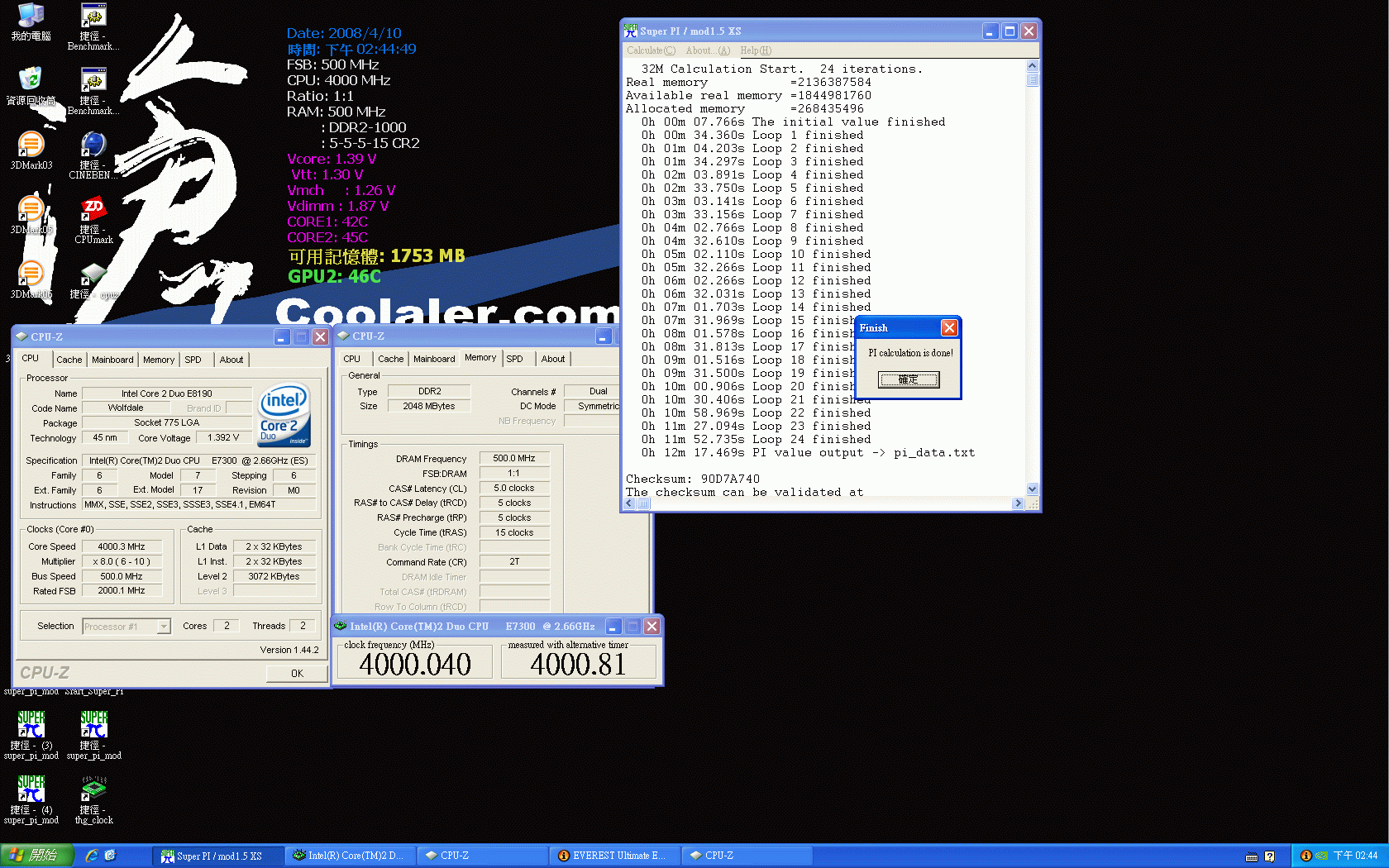Open the CINEBENCH shortcut icon

[x=93, y=155]
